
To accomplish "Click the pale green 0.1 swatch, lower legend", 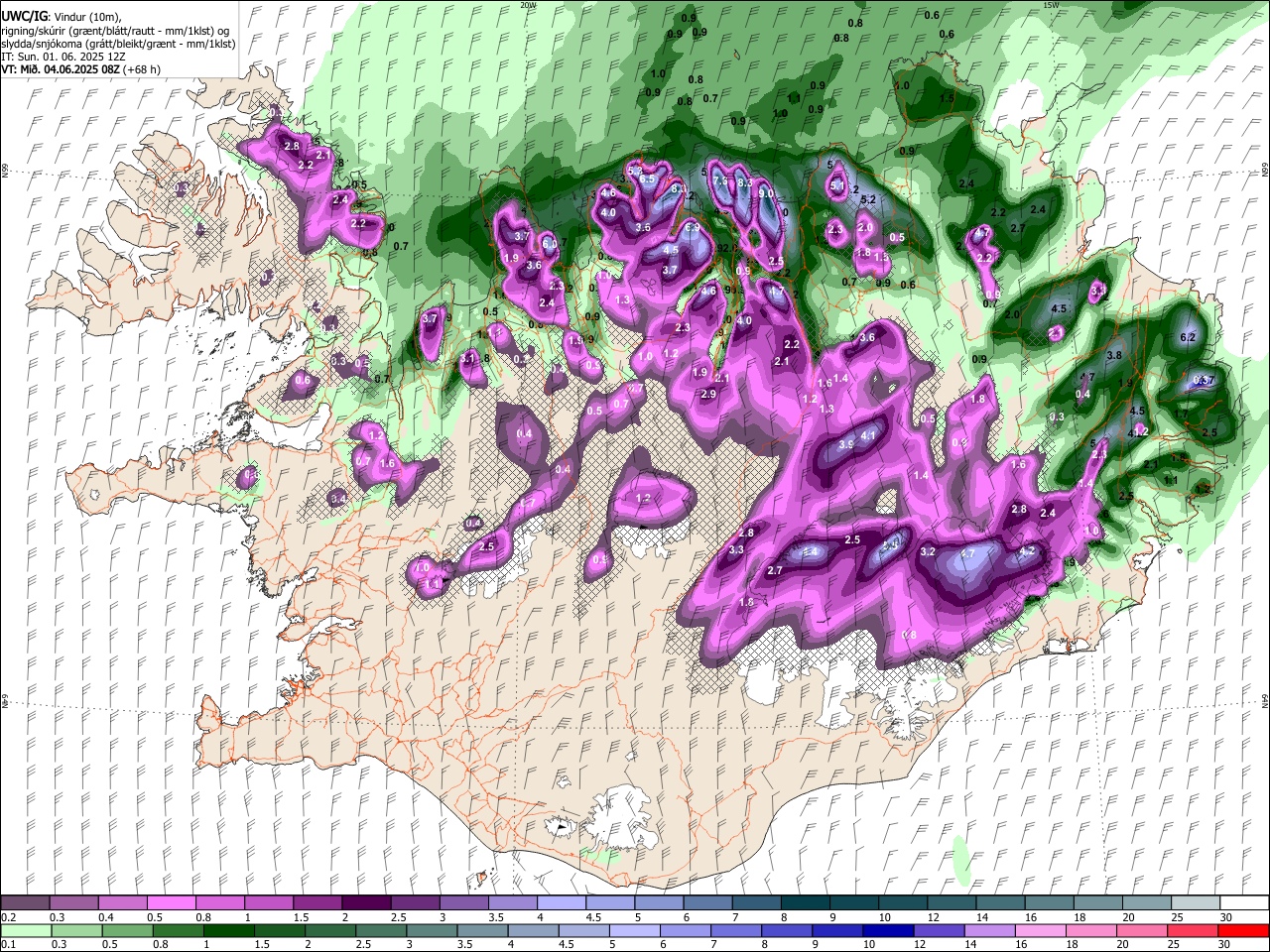I will pyautogui.click(x=26, y=930).
